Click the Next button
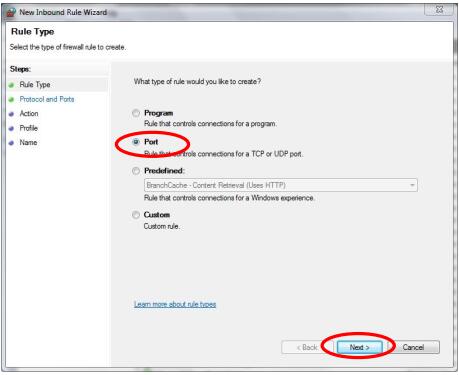 click(x=359, y=347)
